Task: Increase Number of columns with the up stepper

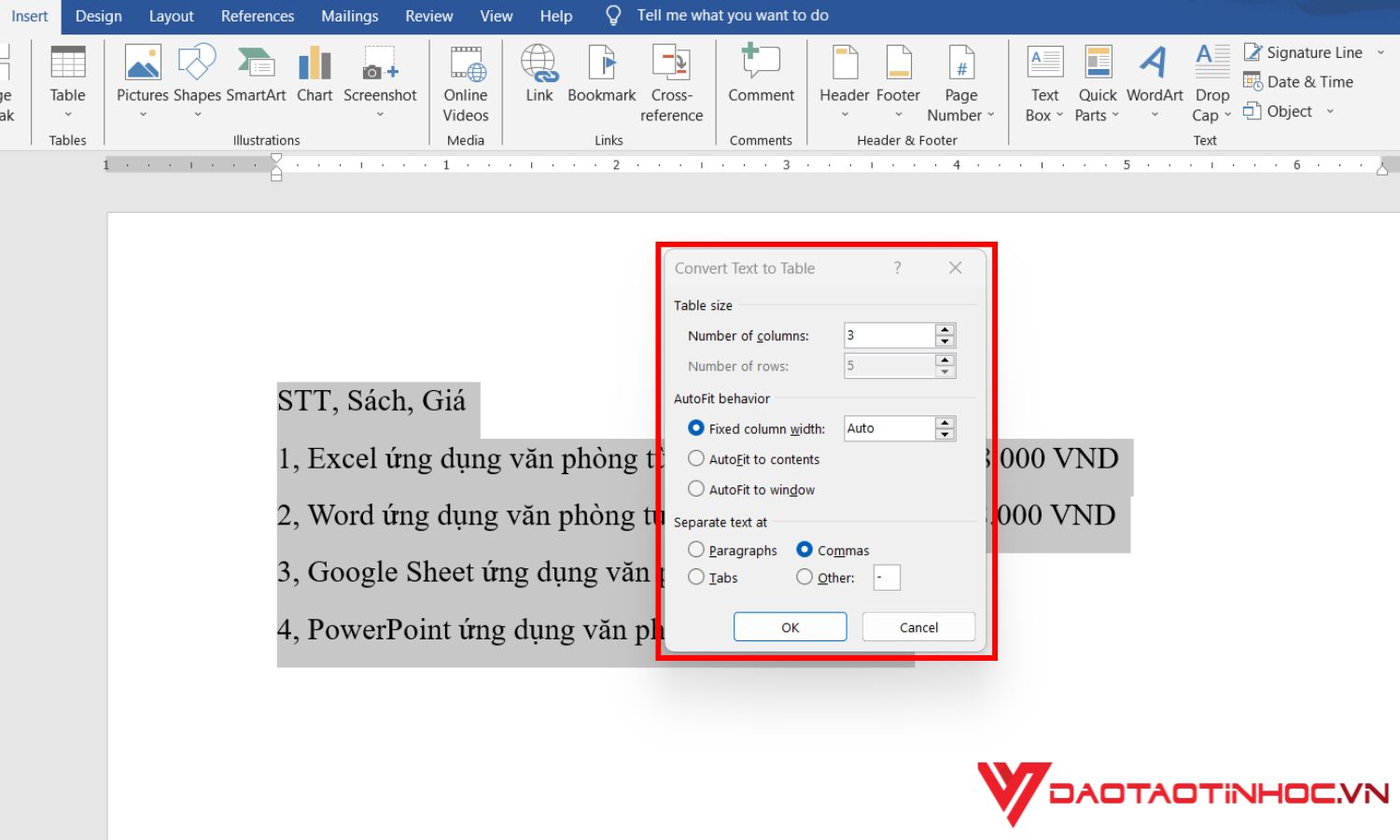Action: (x=945, y=329)
